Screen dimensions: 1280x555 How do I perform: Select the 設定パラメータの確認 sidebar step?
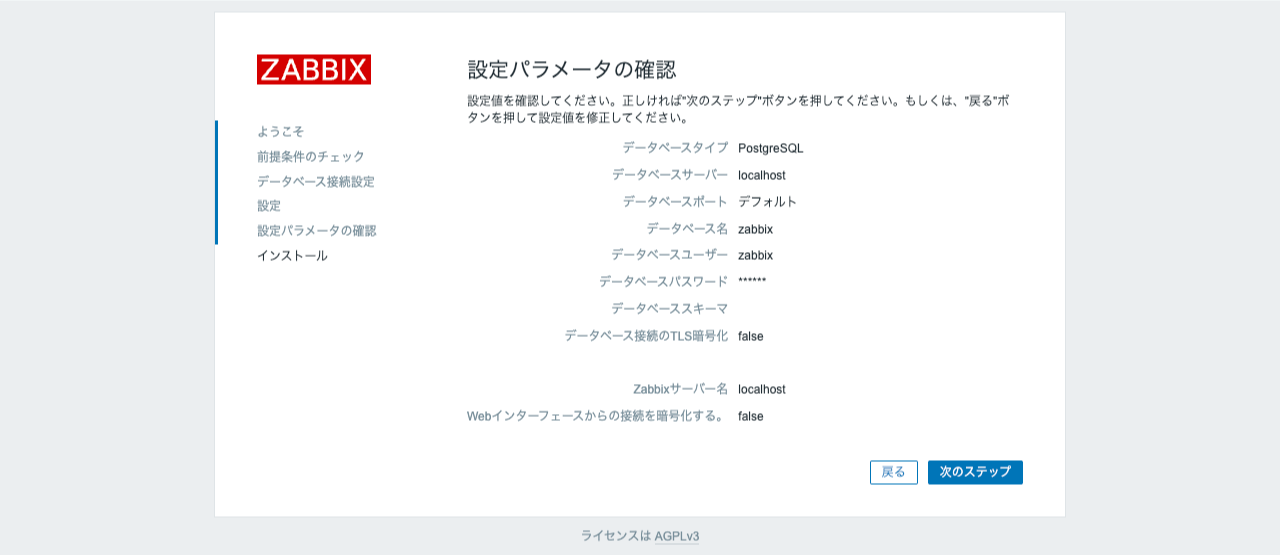coord(317,230)
